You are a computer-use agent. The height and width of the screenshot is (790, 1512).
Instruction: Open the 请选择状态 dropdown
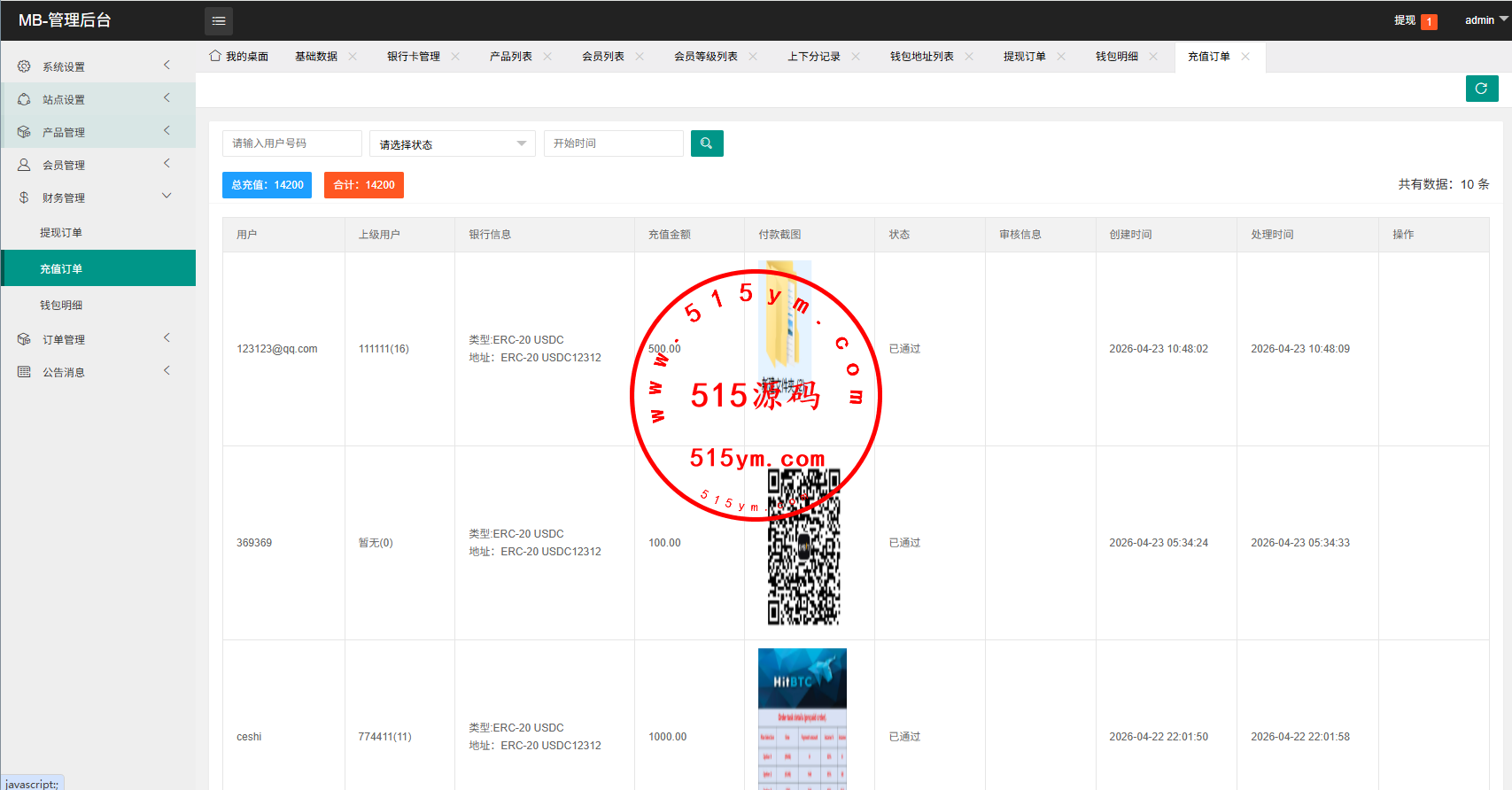(x=452, y=144)
